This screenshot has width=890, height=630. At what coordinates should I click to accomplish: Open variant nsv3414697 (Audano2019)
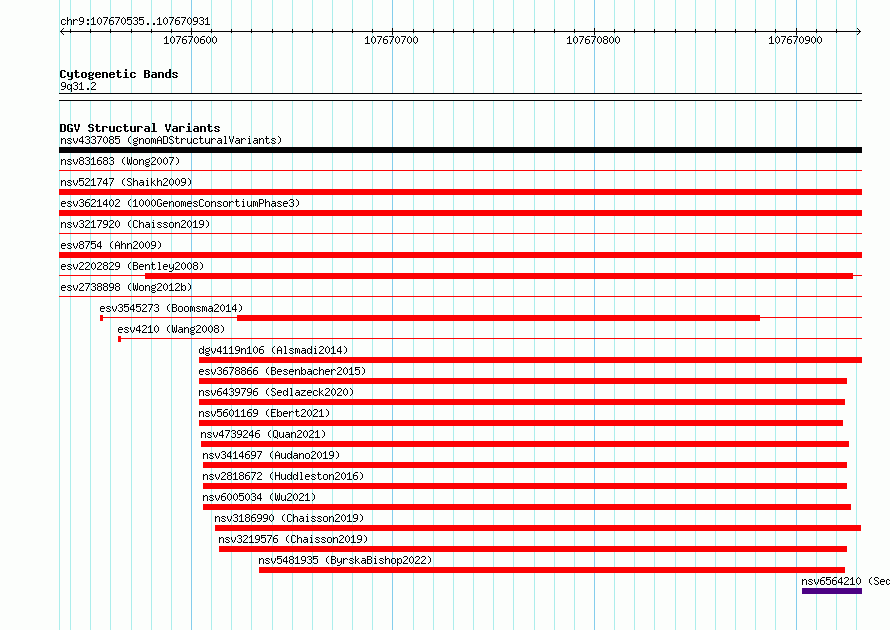pos(271,455)
